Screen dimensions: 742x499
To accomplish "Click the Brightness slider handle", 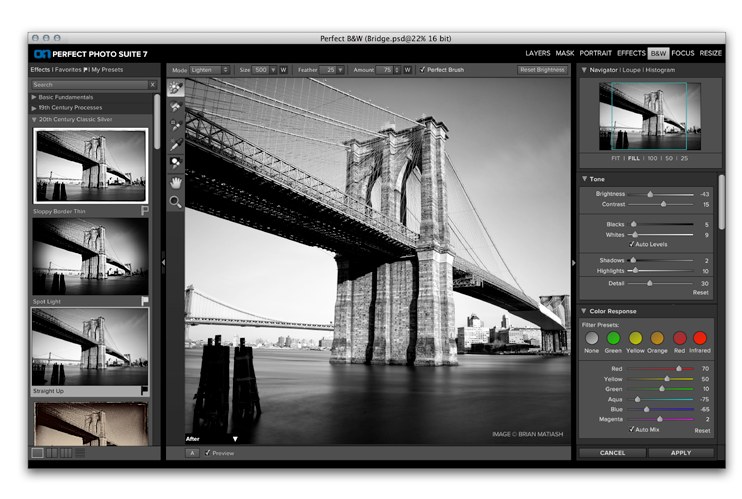I will click(x=650, y=194).
